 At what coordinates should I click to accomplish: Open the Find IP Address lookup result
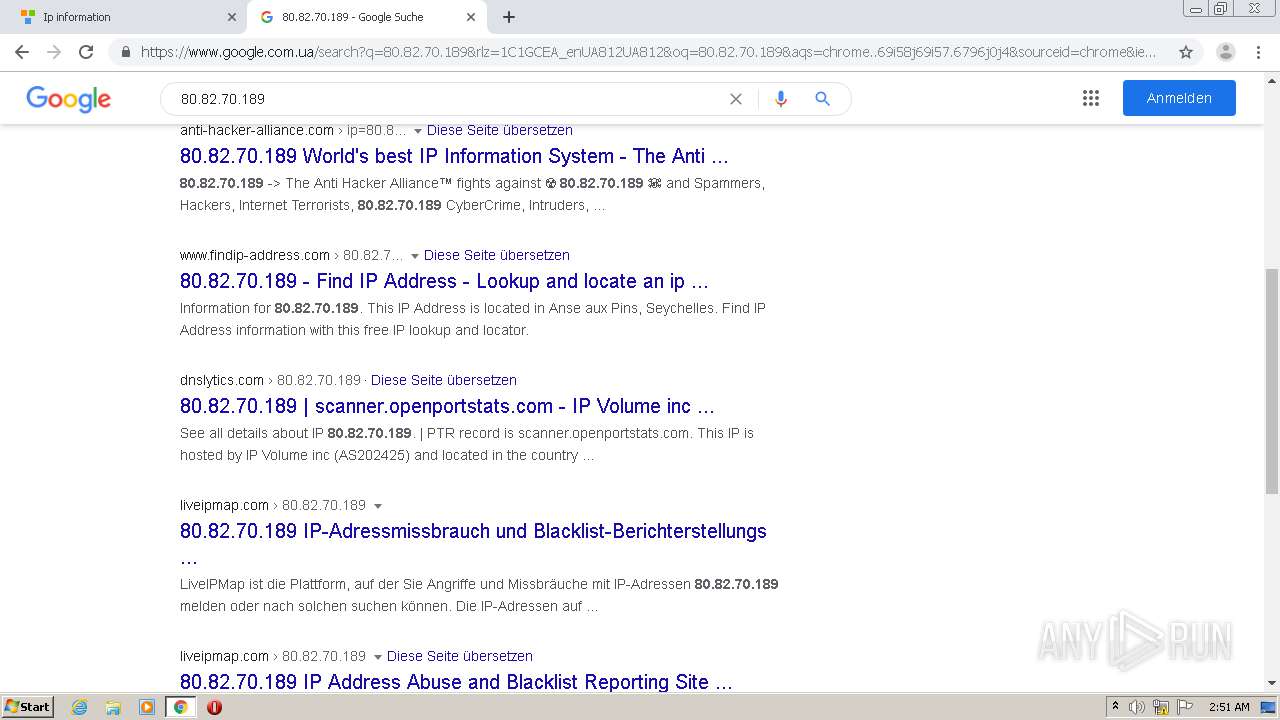444,281
